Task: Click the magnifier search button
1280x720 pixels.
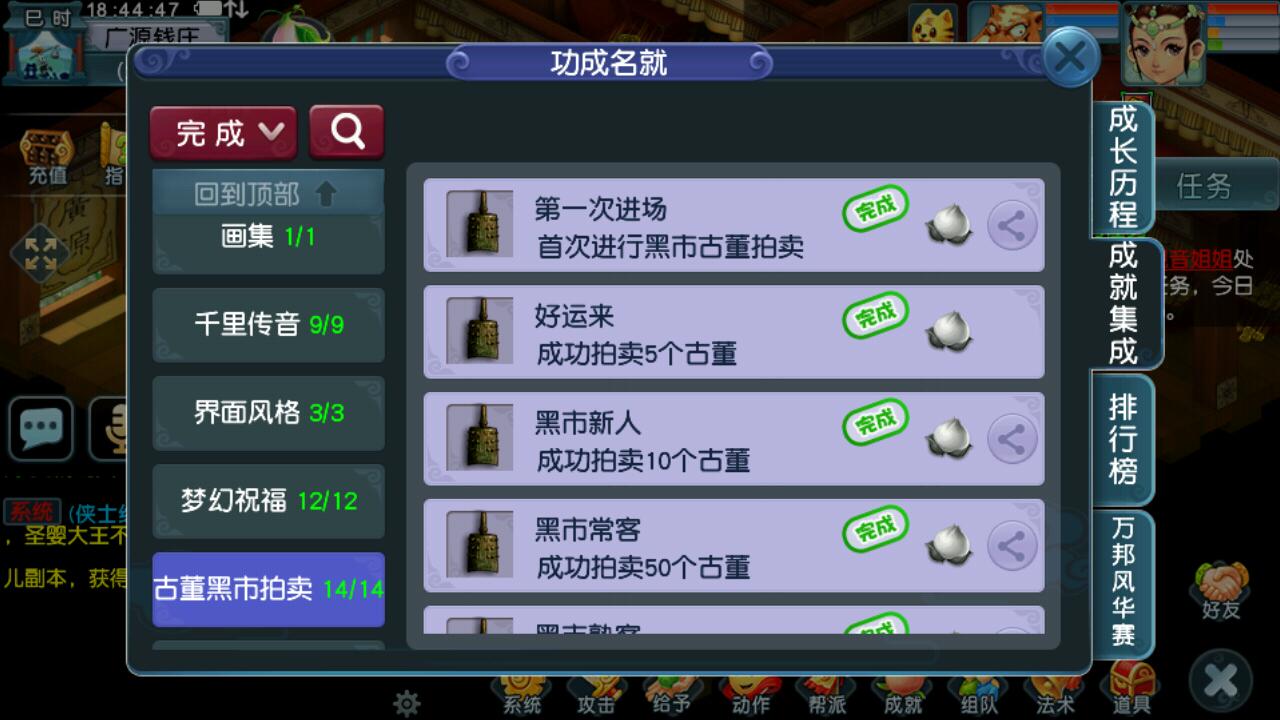Action: point(347,132)
